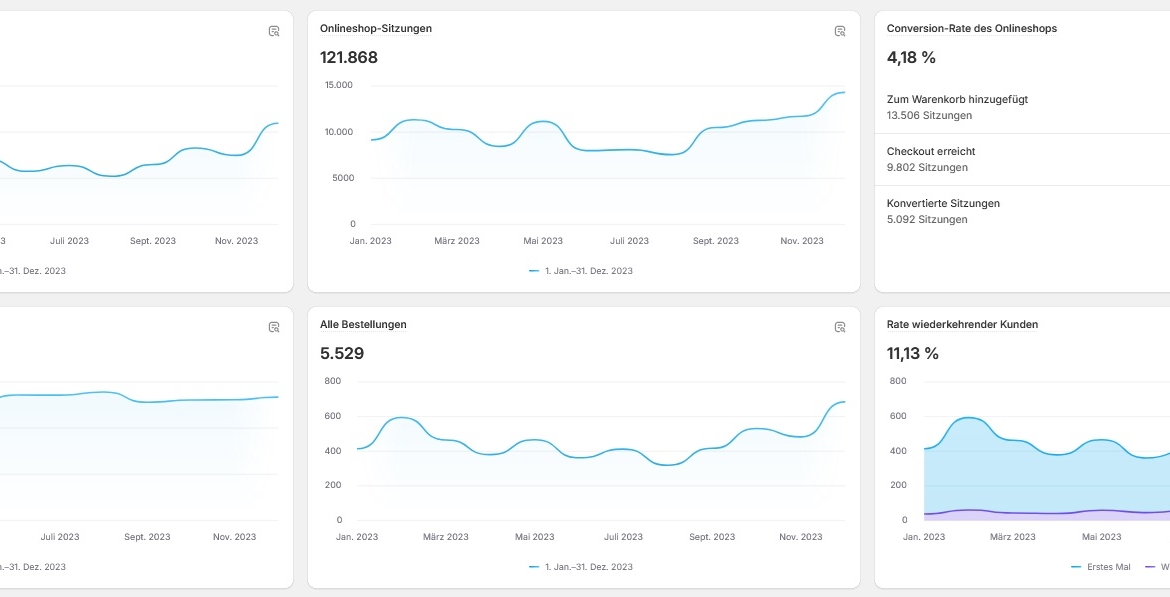Screen dimensions: 1170x597
Task: Click Mai 2023 on the Rate wiederkehrender Kunden axis
Action: [x=1101, y=537]
